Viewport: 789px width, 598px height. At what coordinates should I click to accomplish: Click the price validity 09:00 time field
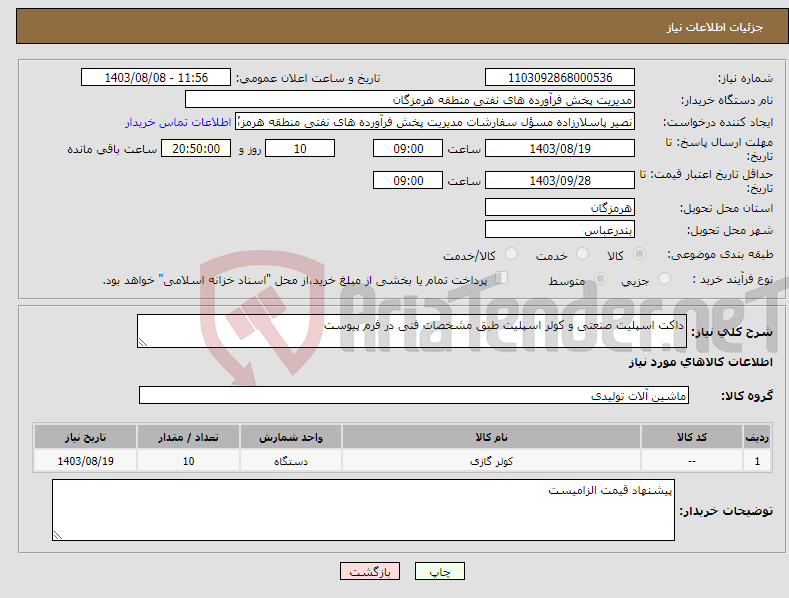[x=408, y=180]
